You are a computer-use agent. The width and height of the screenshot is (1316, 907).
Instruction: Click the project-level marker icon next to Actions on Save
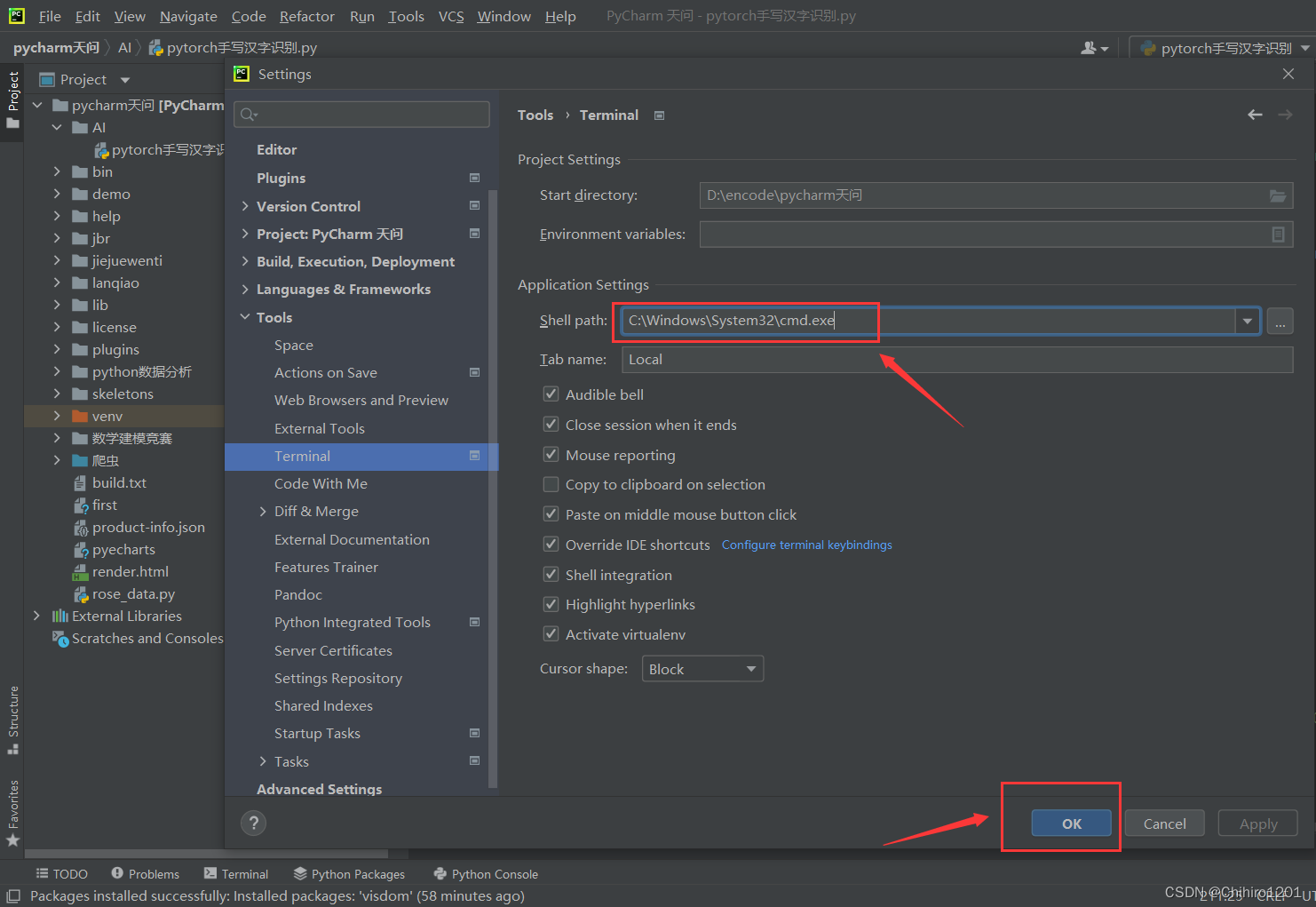474,372
